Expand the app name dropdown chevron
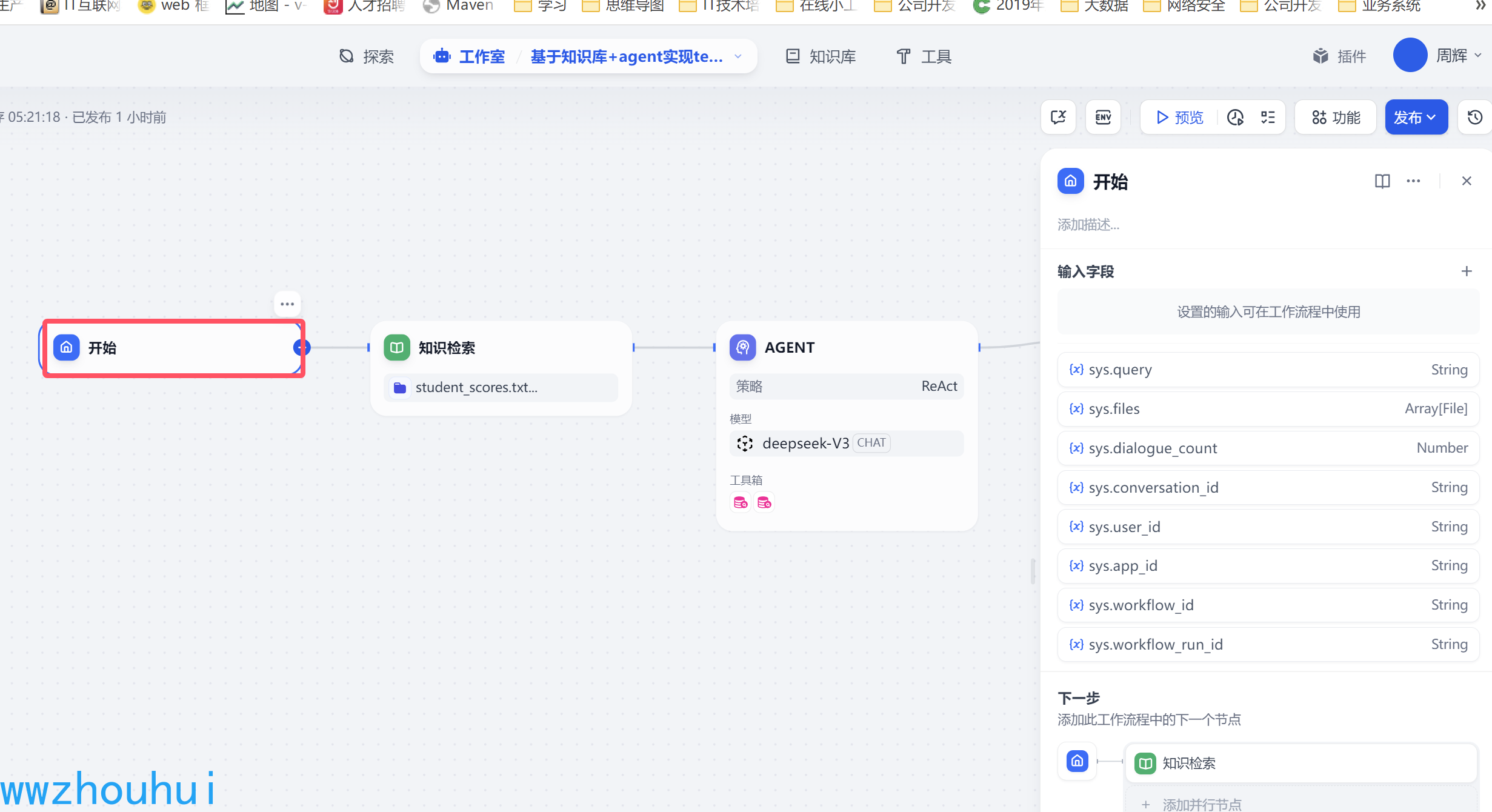Viewport: 1492px width, 812px height. click(x=738, y=56)
